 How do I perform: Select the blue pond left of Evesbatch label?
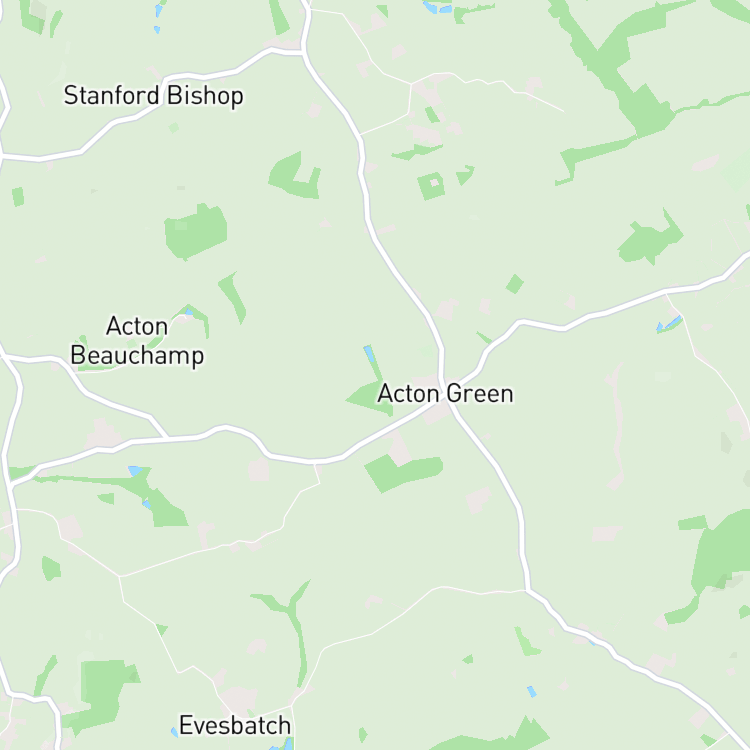(175, 732)
